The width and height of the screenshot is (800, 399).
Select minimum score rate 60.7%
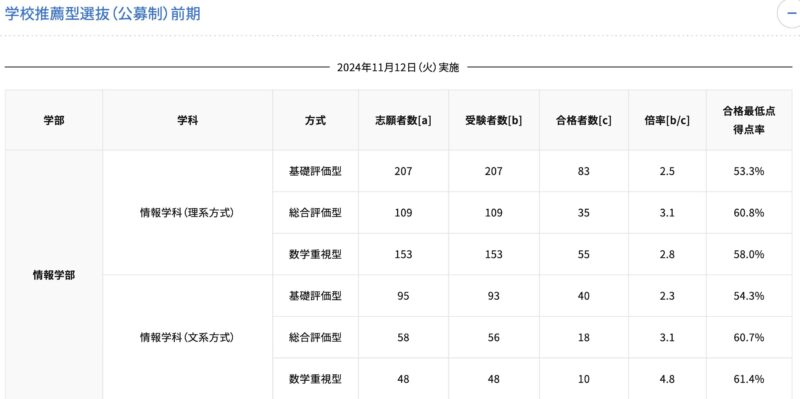click(748, 337)
